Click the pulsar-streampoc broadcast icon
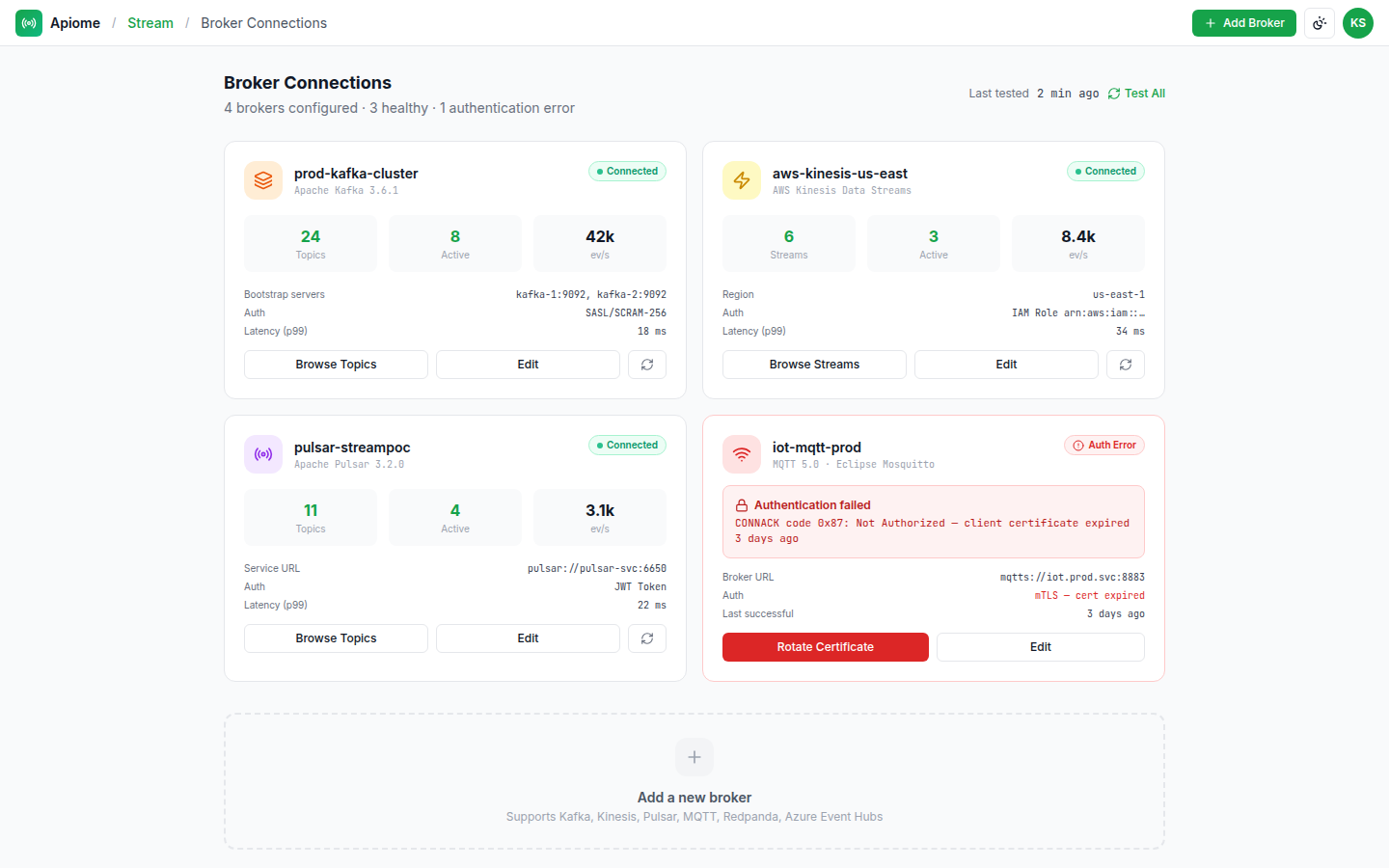Viewport: 1389px width, 868px height. coord(263,454)
